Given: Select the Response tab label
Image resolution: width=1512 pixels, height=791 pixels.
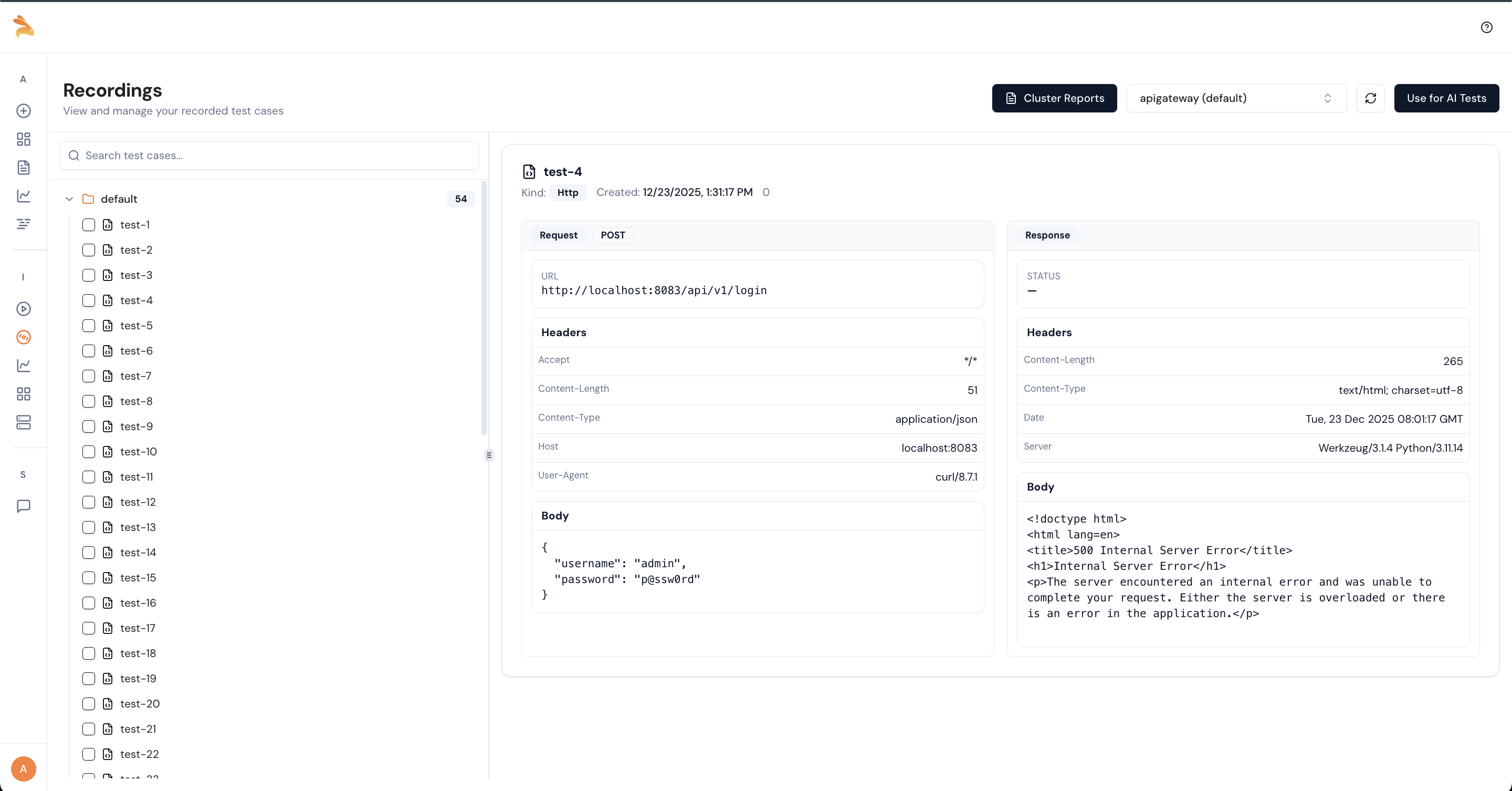Looking at the screenshot, I should [1047, 235].
